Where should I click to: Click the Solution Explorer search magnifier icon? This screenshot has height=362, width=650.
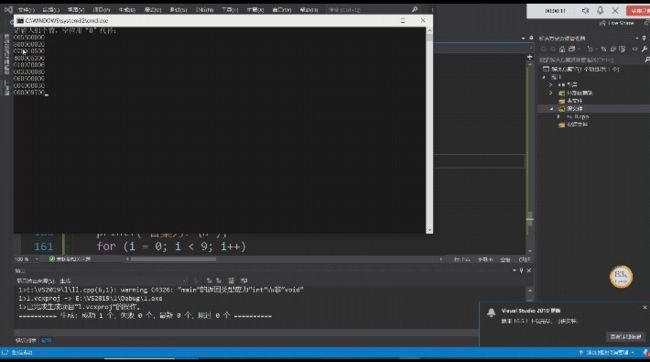tap(647, 60)
